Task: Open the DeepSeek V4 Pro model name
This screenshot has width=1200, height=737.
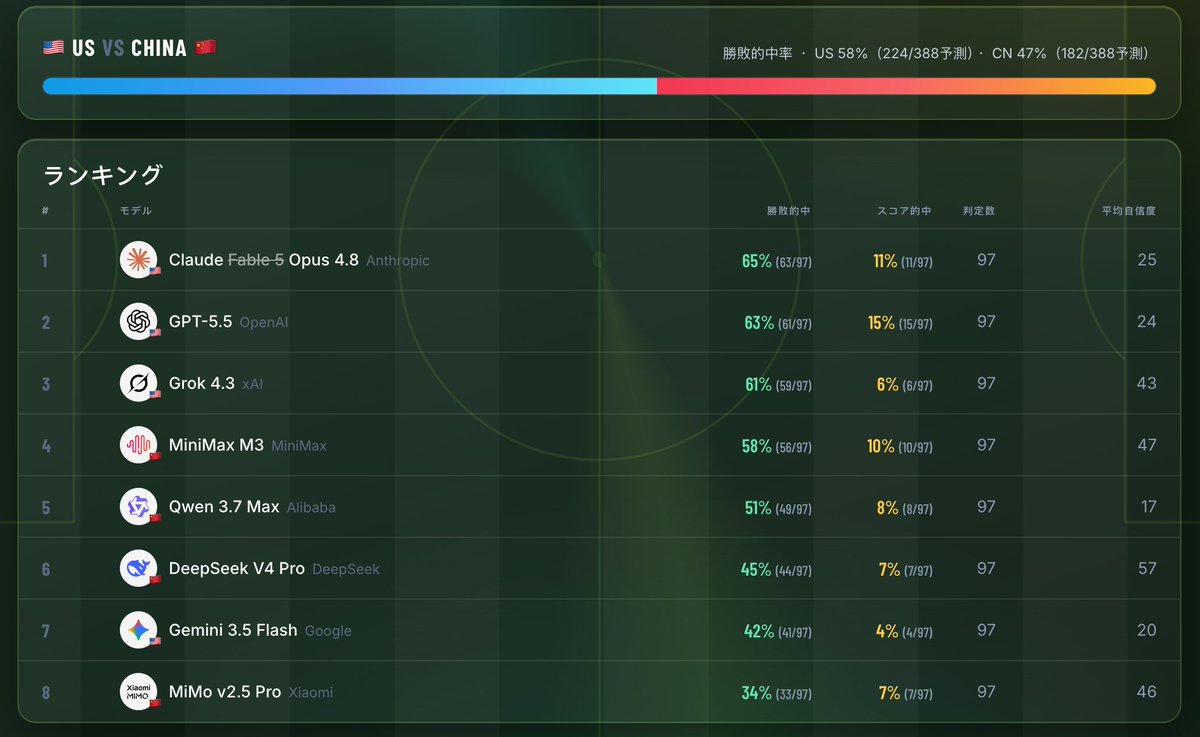Action: [237, 568]
